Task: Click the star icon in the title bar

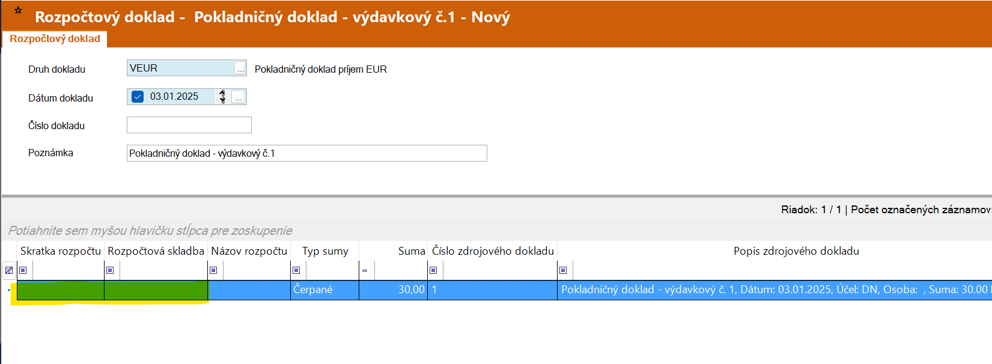Action: click(17, 12)
